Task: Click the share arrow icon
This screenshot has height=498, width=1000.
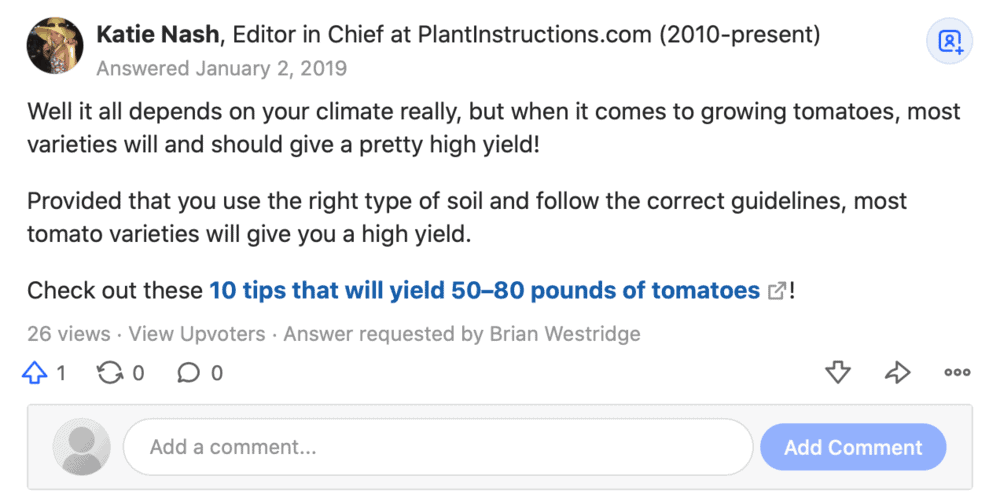Action: pyautogui.click(x=897, y=373)
